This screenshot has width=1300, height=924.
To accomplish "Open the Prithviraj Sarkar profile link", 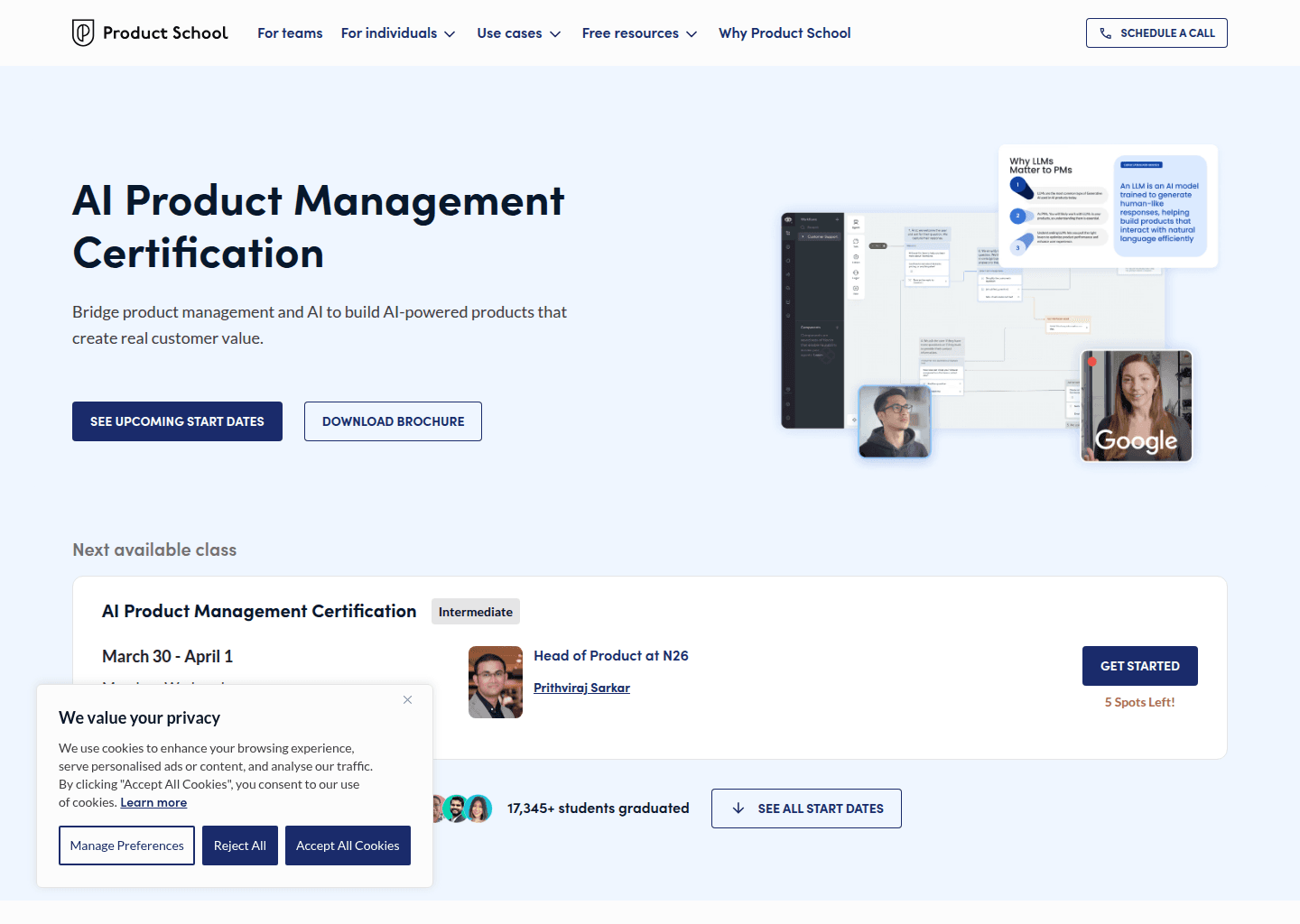I will point(581,688).
